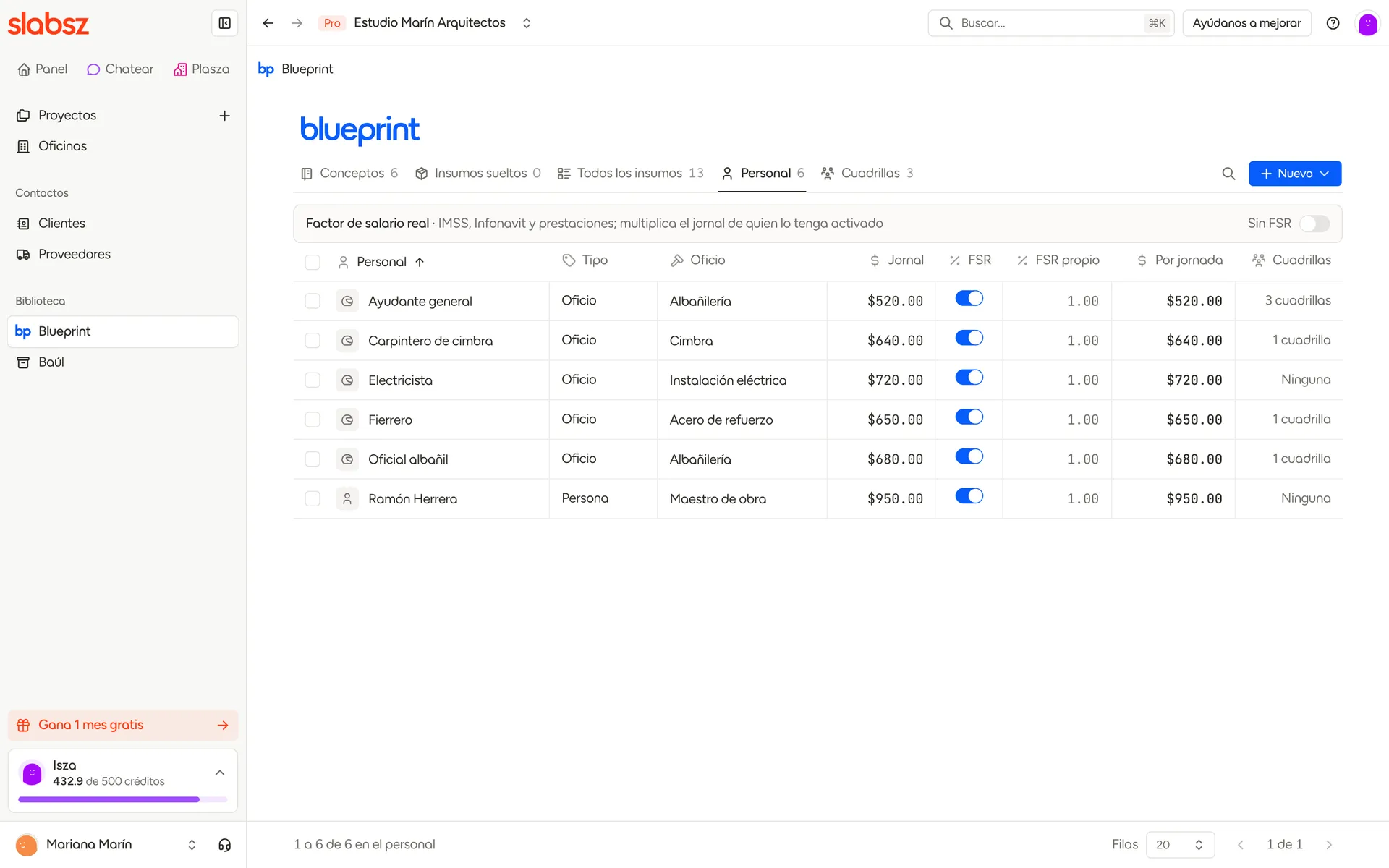Check the Fierrero row checkbox
This screenshot has height=868, width=1389.
(x=313, y=420)
